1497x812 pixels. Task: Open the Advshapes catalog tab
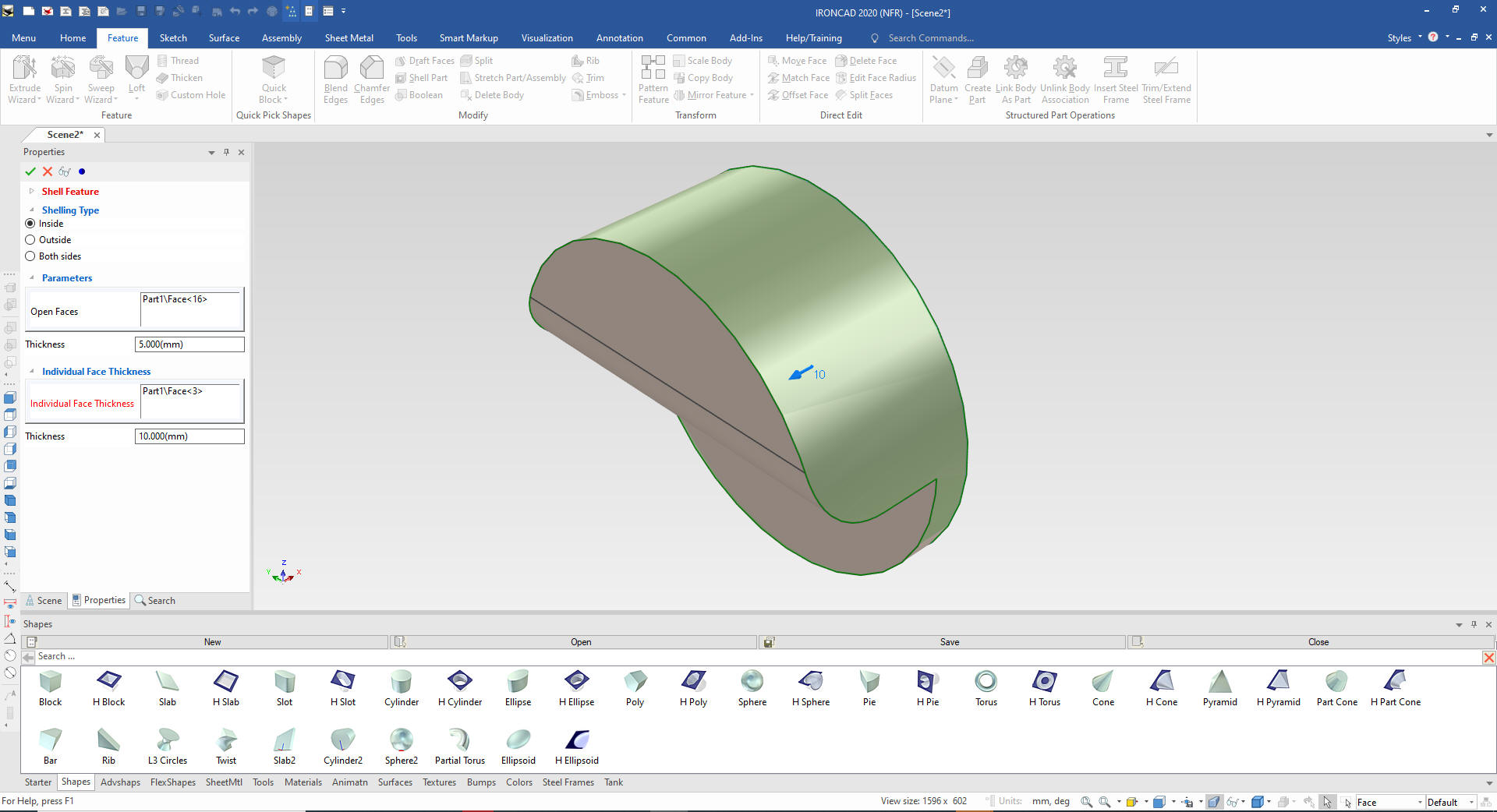click(120, 782)
